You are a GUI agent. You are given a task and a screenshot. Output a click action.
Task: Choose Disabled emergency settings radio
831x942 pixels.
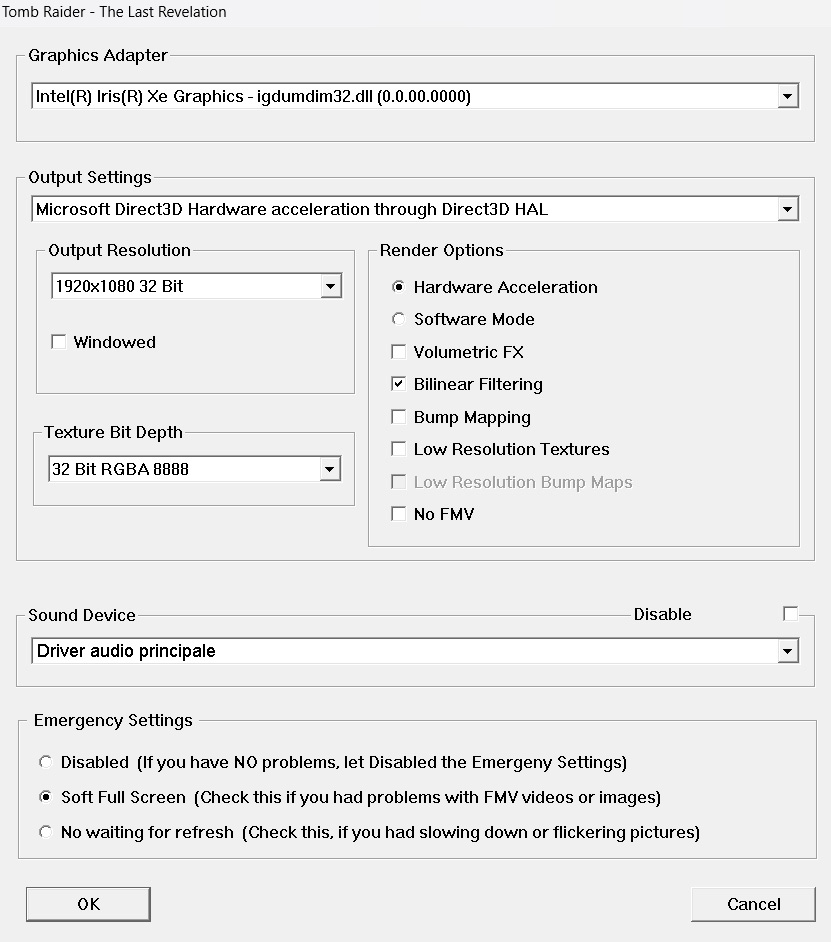point(46,762)
